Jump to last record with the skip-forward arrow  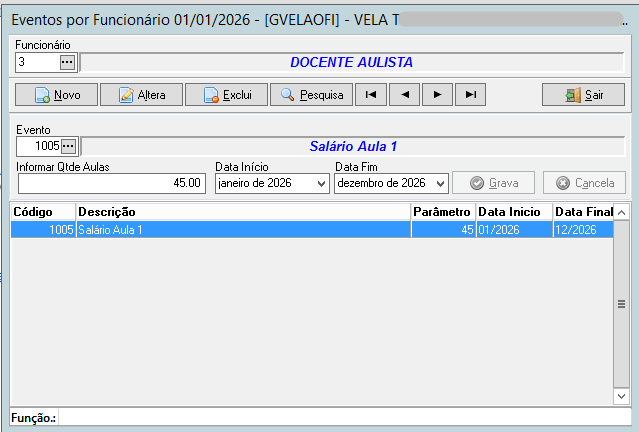(x=470, y=95)
